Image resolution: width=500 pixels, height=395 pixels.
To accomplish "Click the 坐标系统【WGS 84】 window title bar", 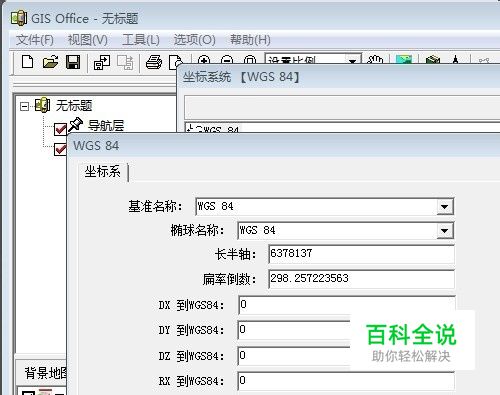I will [x=338, y=77].
